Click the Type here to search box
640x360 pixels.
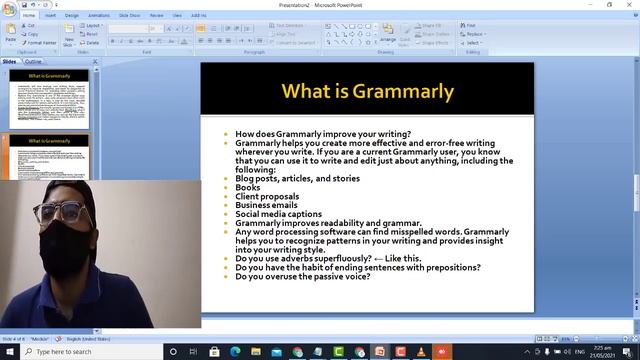[x=91, y=351]
